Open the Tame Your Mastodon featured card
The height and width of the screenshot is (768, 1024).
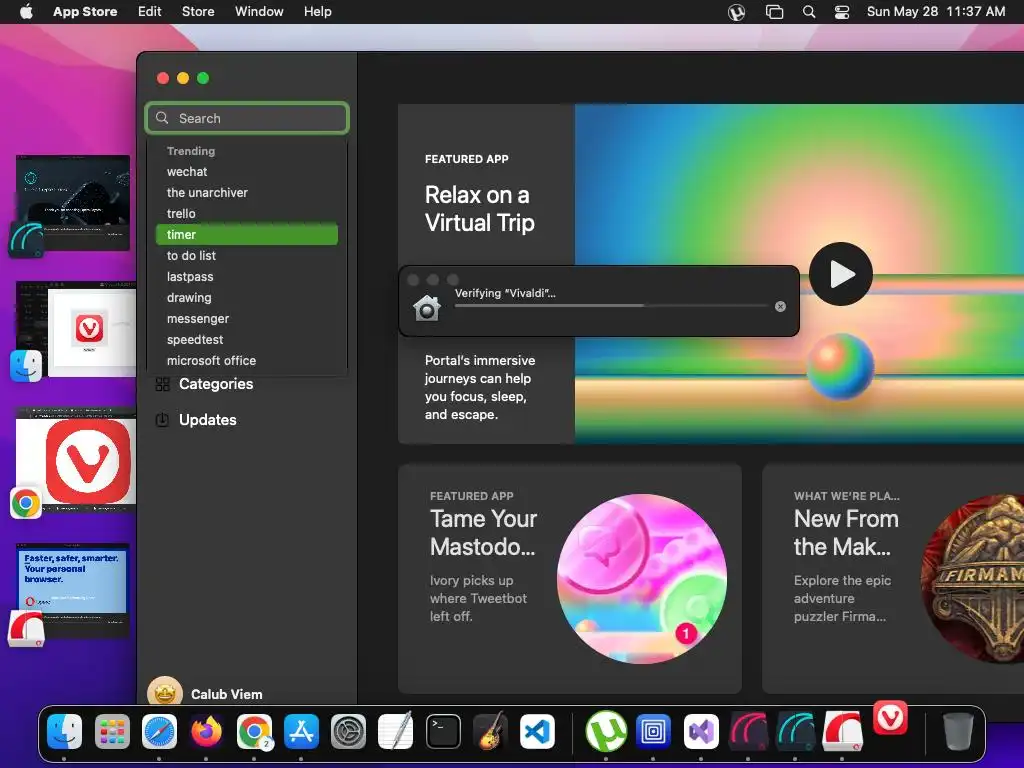click(569, 579)
